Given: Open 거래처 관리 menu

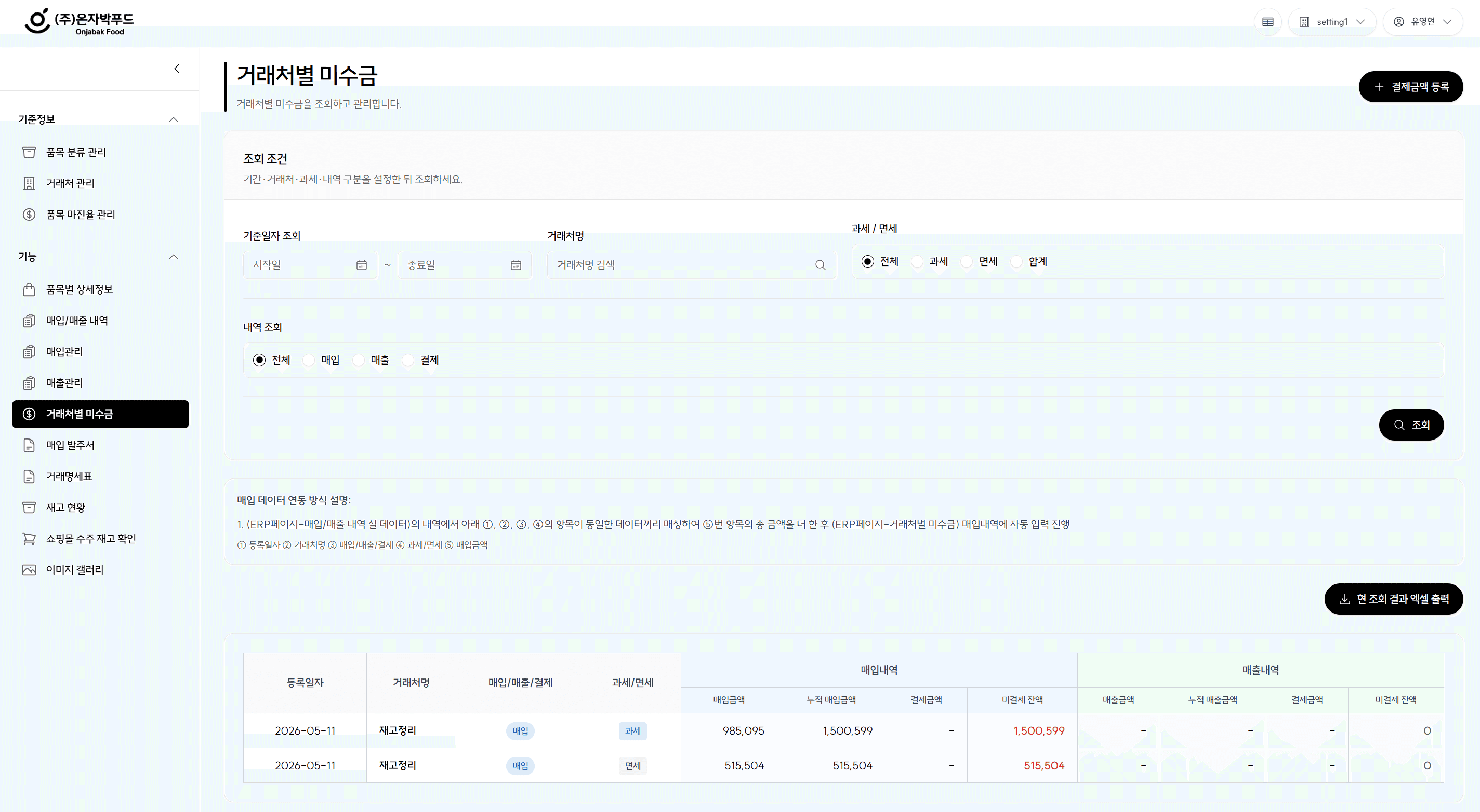Looking at the screenshot, I should (100, 183).
